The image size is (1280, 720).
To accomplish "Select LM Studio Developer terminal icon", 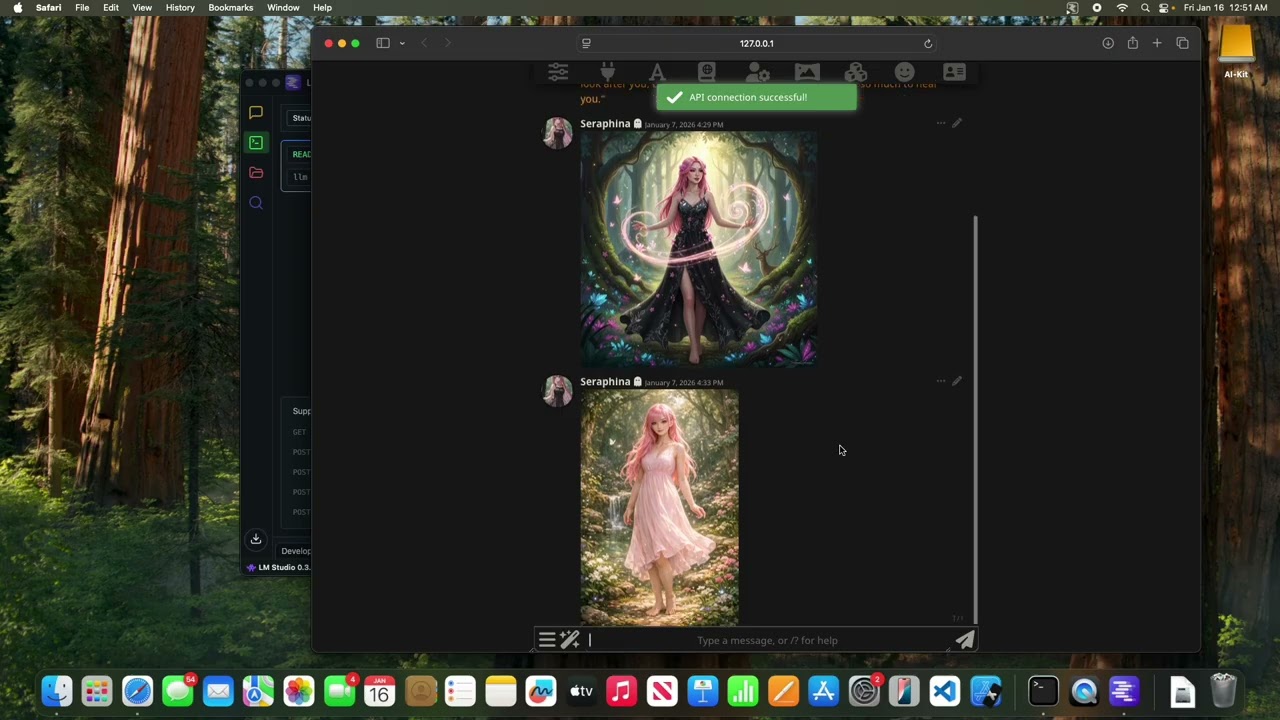I will [x=256, y=143].
